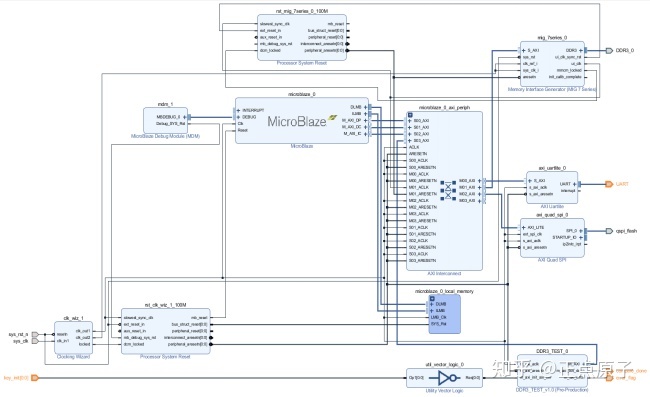
Task: Select the axi_quad_spi_0 block title
Action: point(552,215)
